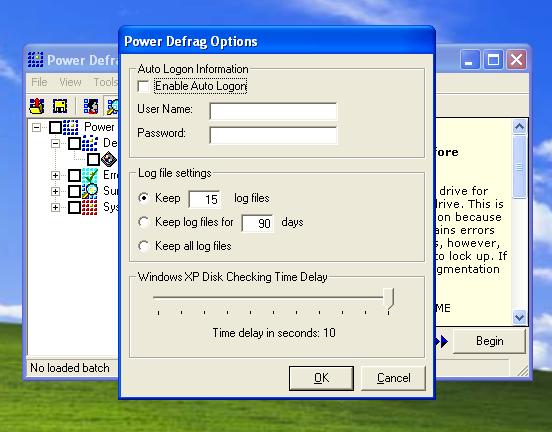Click the yellow floppy disk save toolbar icon

[60, 106]
